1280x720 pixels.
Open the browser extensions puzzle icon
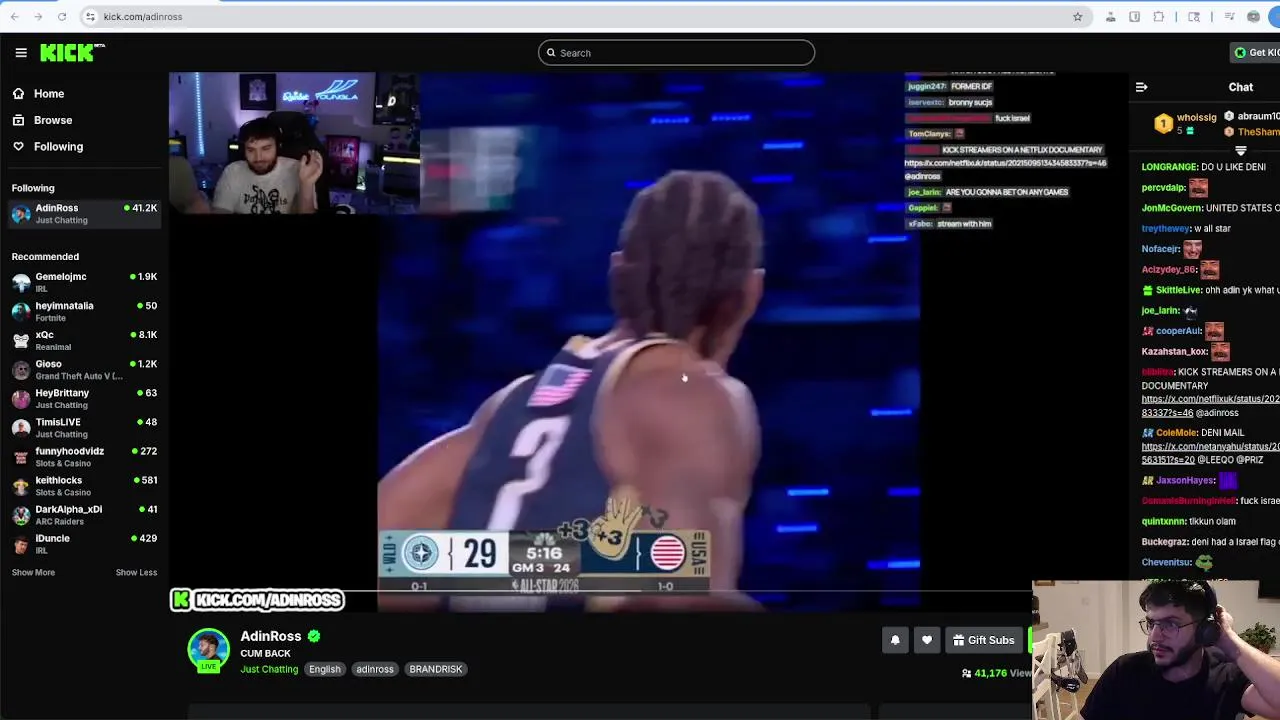pyautogui.click(x=1159, y=17)
